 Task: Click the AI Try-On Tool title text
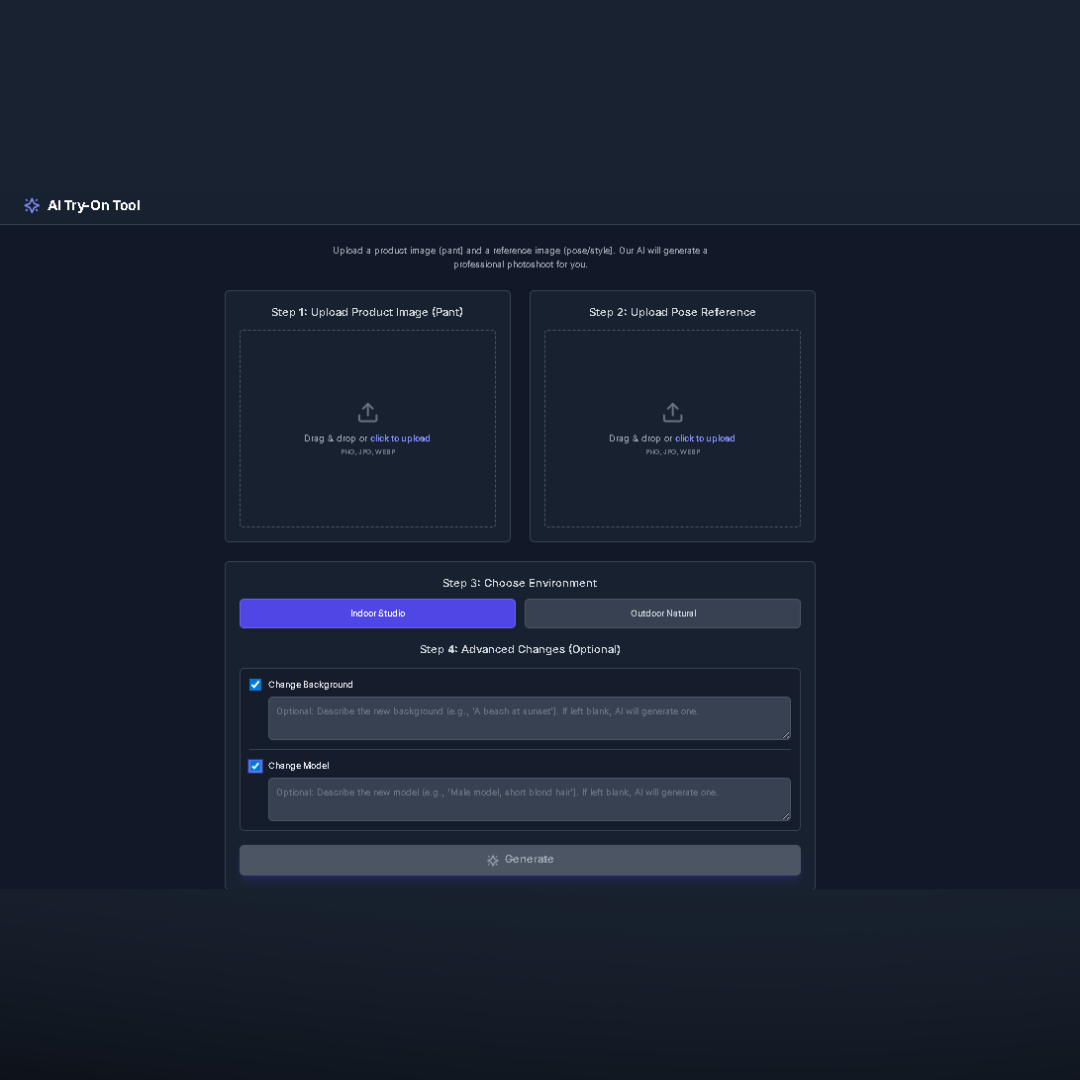pyautogui.click(x=94, y=205)
